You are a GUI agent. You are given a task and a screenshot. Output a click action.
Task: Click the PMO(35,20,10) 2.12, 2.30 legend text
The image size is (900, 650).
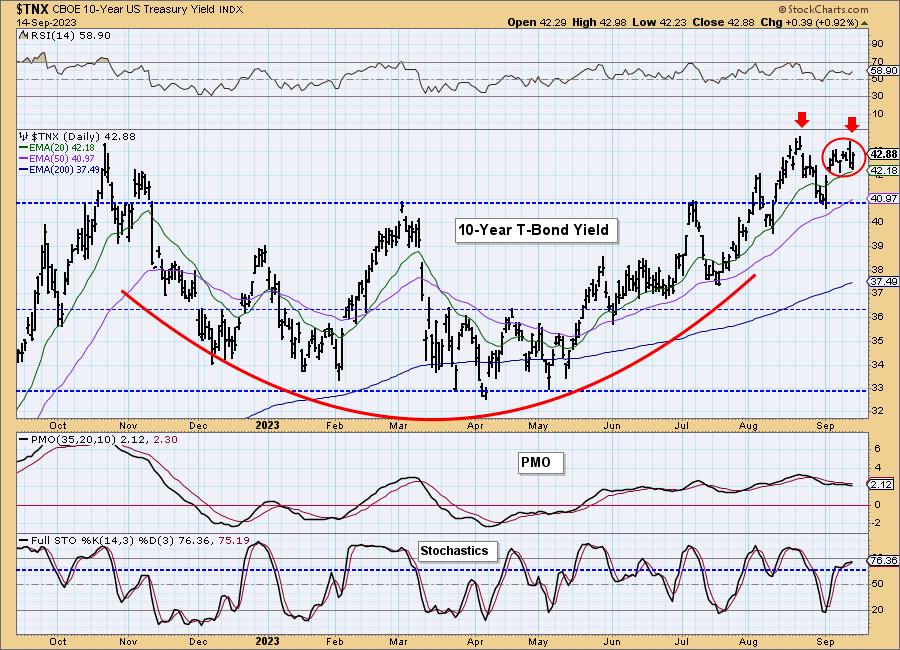click(x=104, y=439)
